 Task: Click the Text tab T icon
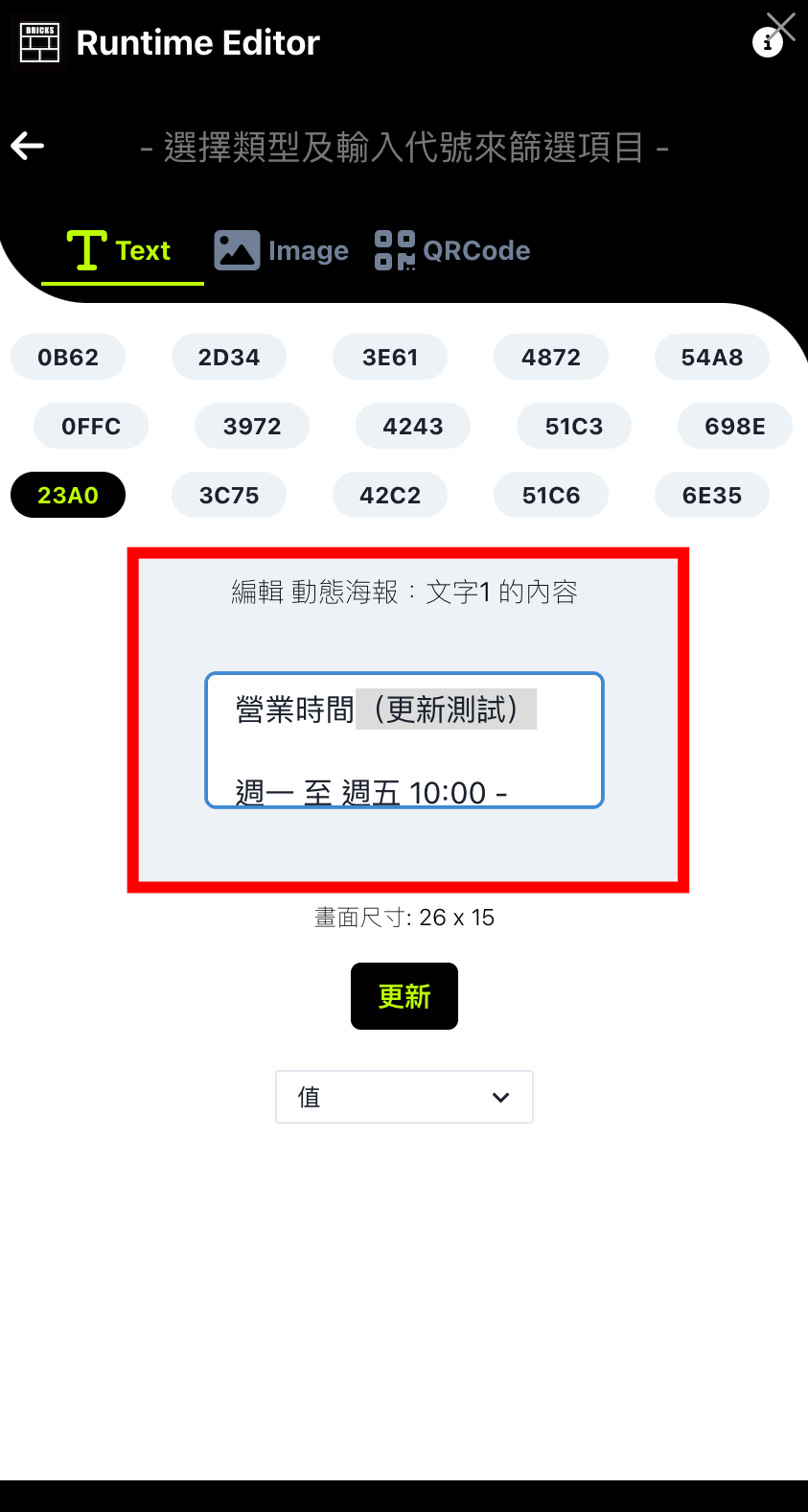click(x=86, y=250)
